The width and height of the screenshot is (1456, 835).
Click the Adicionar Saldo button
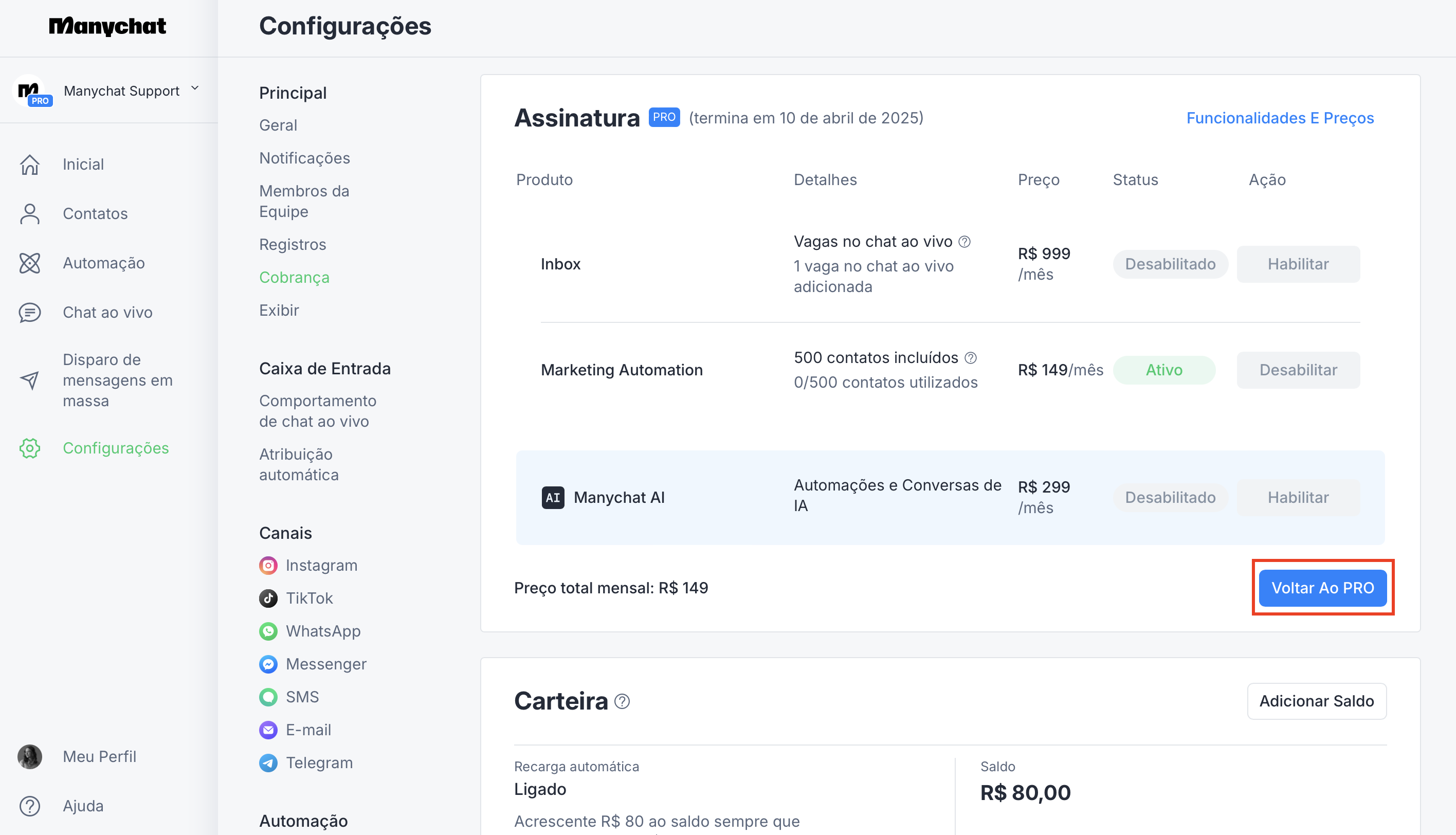pyautogui.click(x=1317, y=701)
